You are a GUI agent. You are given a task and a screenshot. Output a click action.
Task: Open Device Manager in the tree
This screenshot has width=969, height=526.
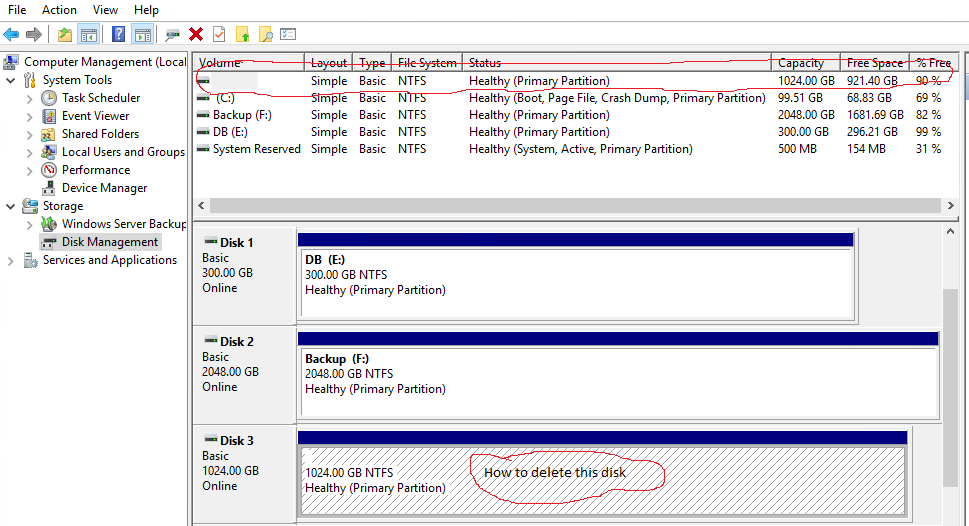(x=104, y=188)
